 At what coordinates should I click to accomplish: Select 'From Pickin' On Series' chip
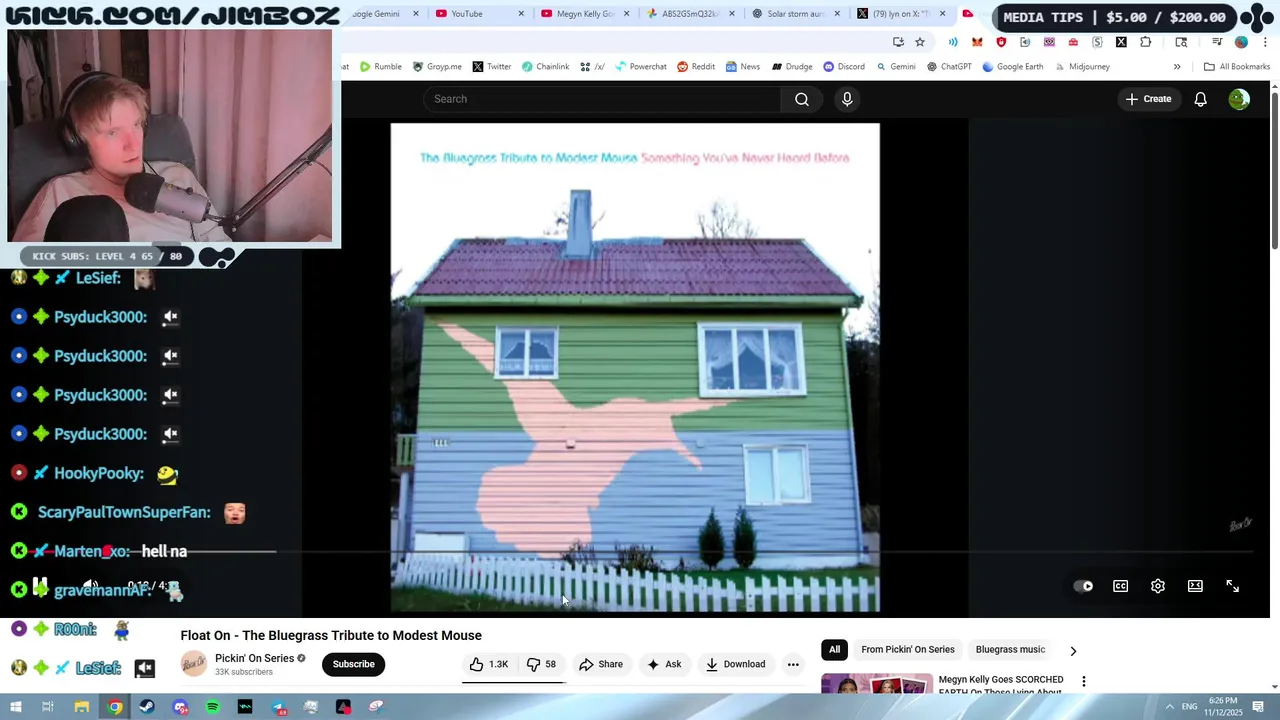908,650
